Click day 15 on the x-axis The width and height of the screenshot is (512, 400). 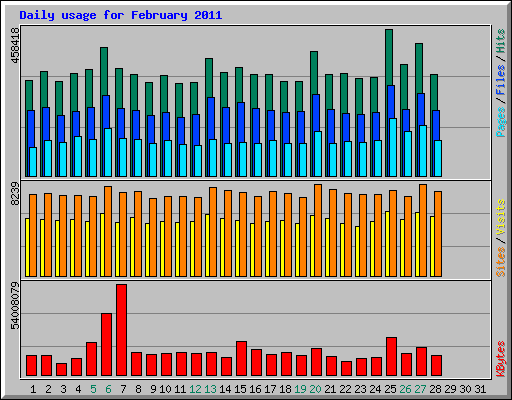[x=240, y=389]
